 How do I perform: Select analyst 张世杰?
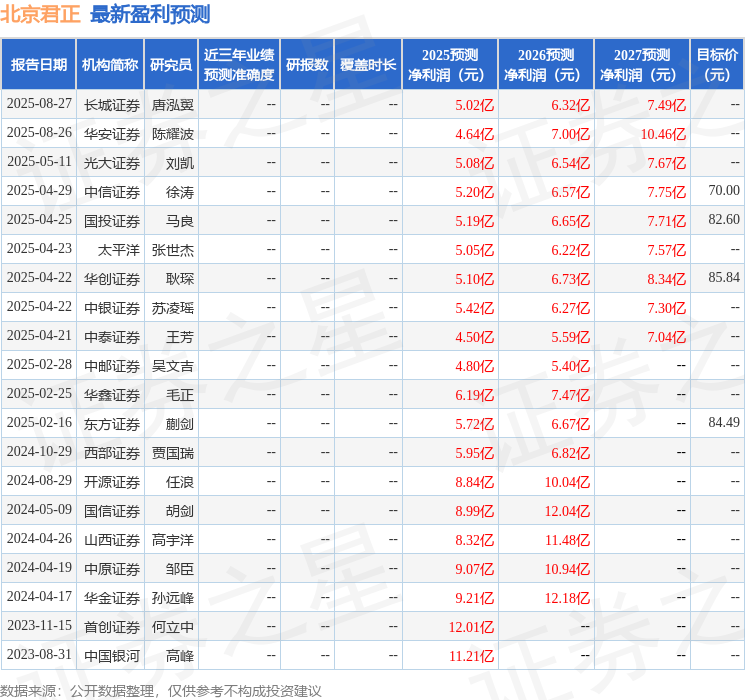pyautogui.click(x=173, y=250)
